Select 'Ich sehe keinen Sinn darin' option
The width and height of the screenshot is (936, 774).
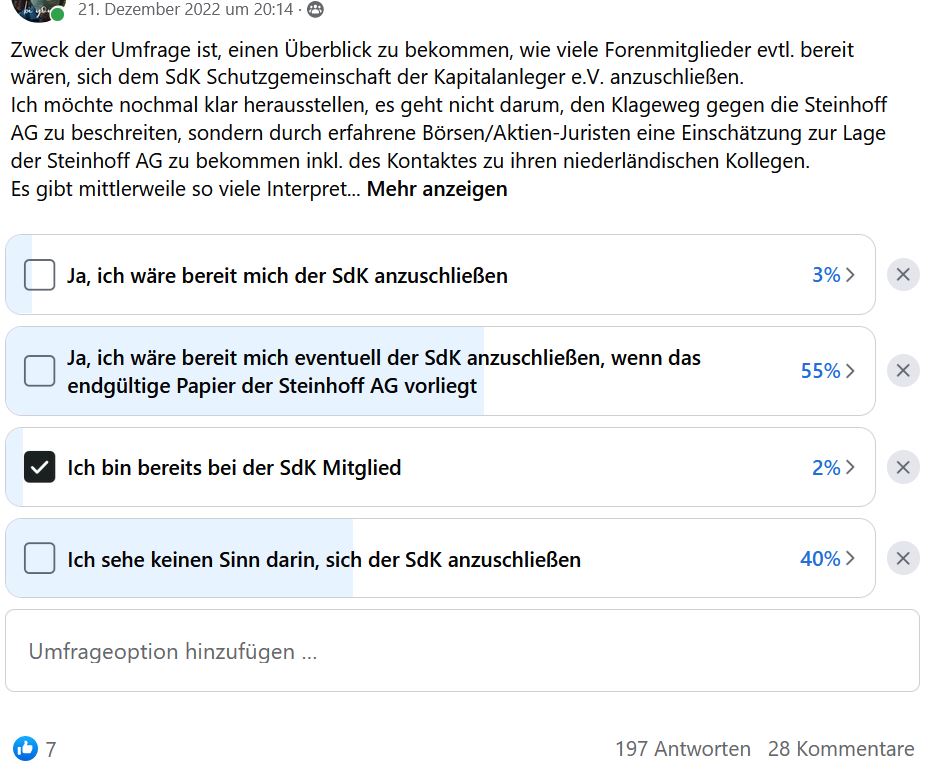pyautogui.click(x=39, y=559)
